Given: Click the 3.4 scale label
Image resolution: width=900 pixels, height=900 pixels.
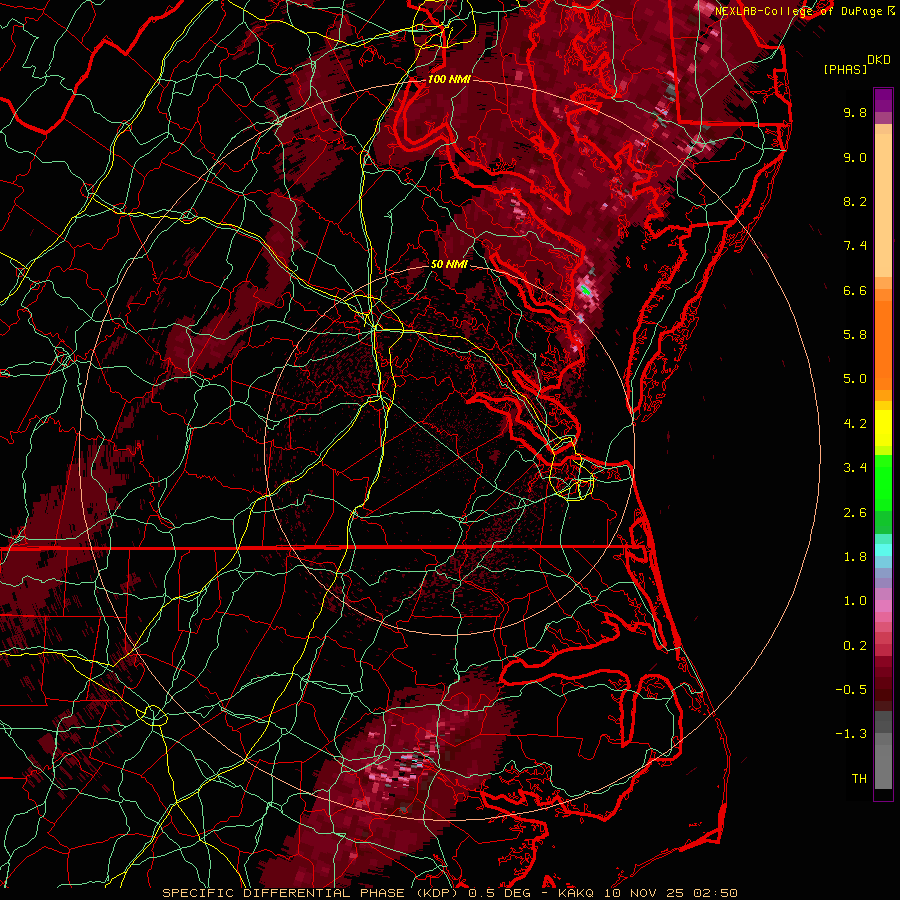Looking at the screenshot, I should pyautogui.click(x=855, y=468).
